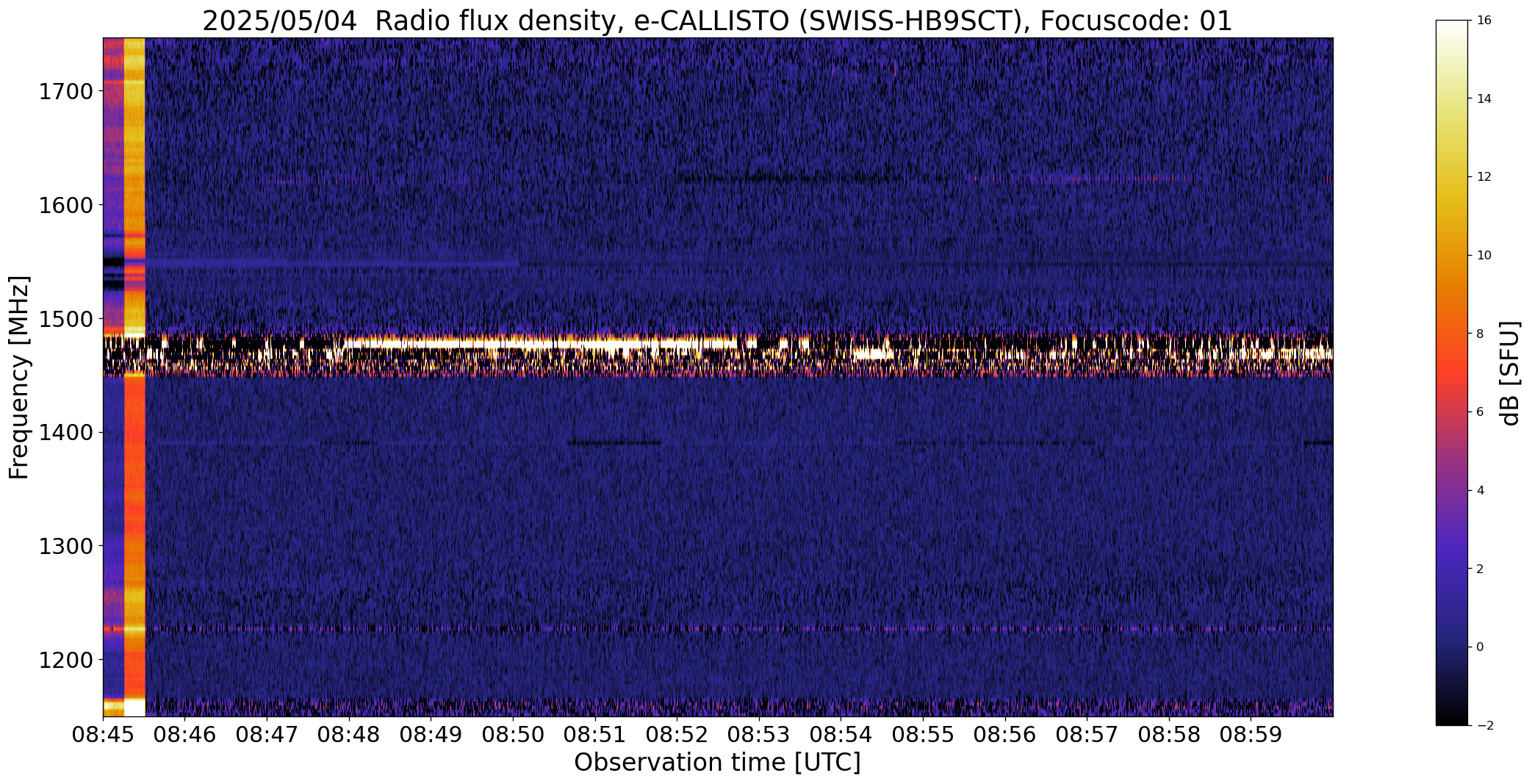Click the colorbar tick label 0
This screenshot has width=1532, height=784.
(1480, 647)
